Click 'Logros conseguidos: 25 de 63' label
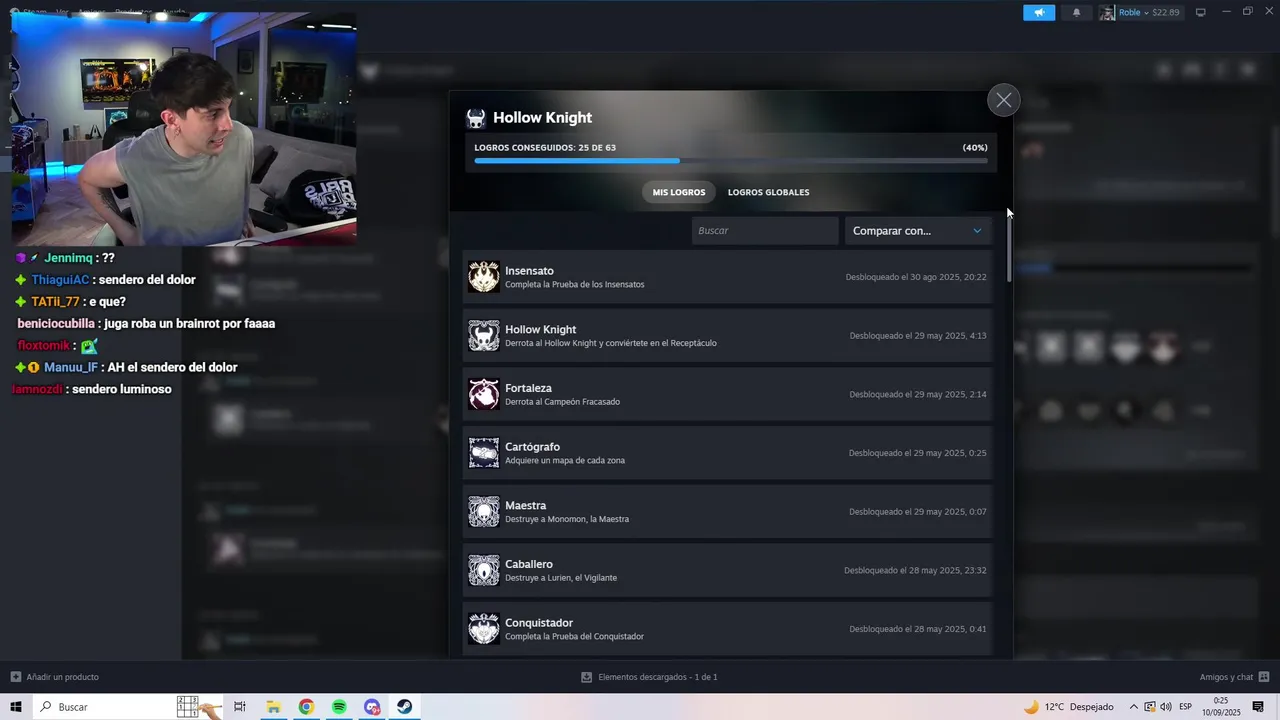Screen dimensions: 1280x720 tap(545, 148)
